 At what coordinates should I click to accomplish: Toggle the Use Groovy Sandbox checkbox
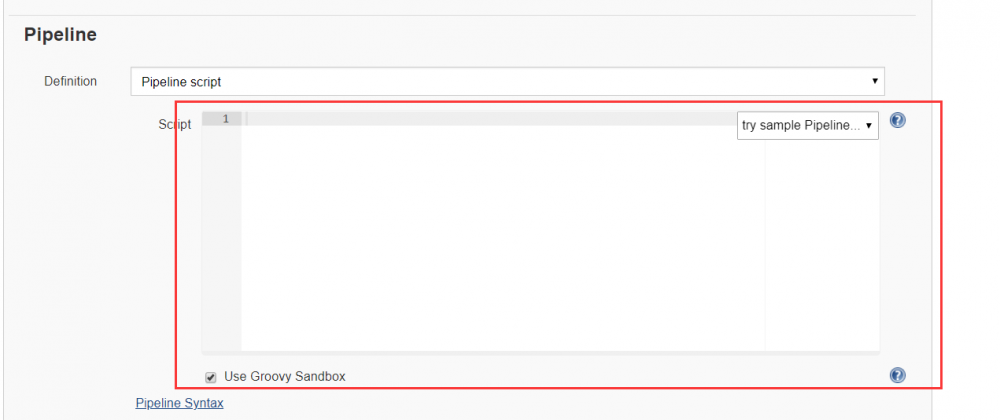tap(211, 377)
